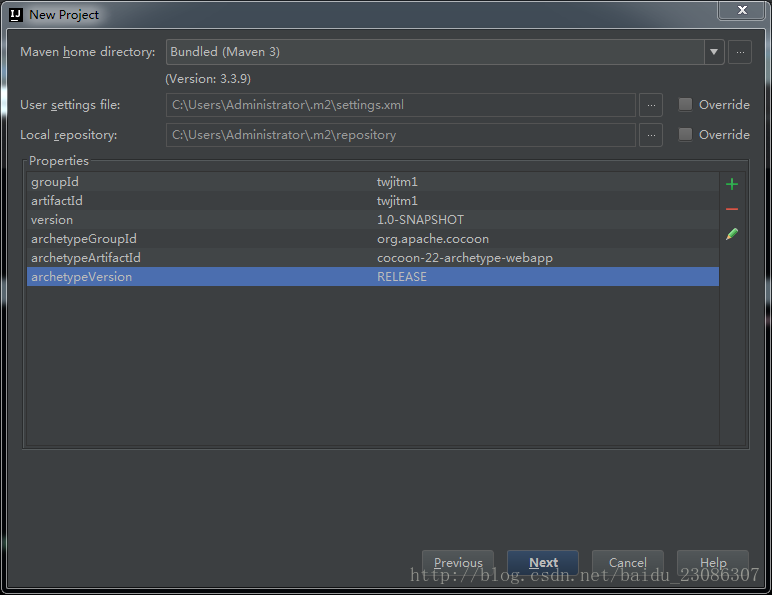Viewport: 772px width, 595px height.
Task: Click the Local repository label
Action: tap(68, 135)
